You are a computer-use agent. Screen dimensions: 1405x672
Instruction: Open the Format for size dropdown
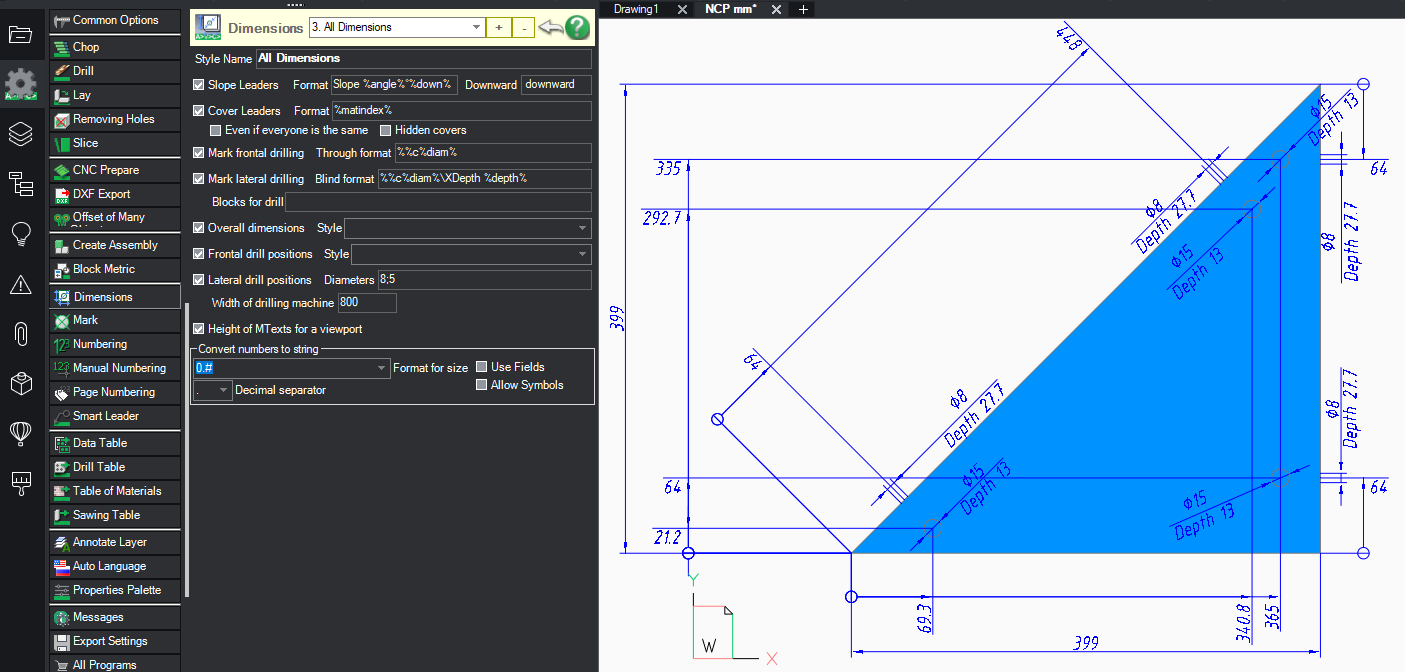tap(291, 368)
